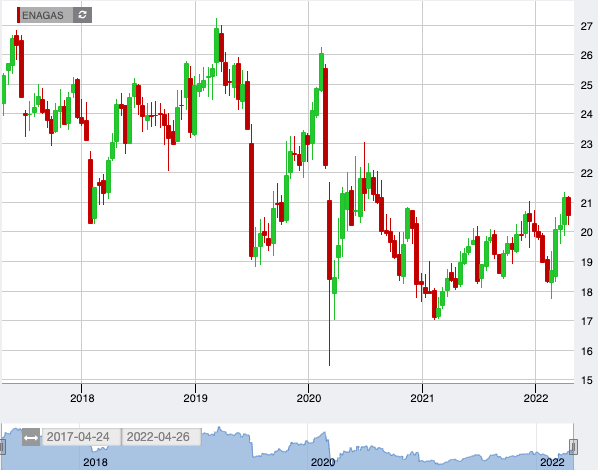This screenshot has width=600, height=473.
Task: Click the 2022 label in the navigator overview
Action: pos(552,463)
